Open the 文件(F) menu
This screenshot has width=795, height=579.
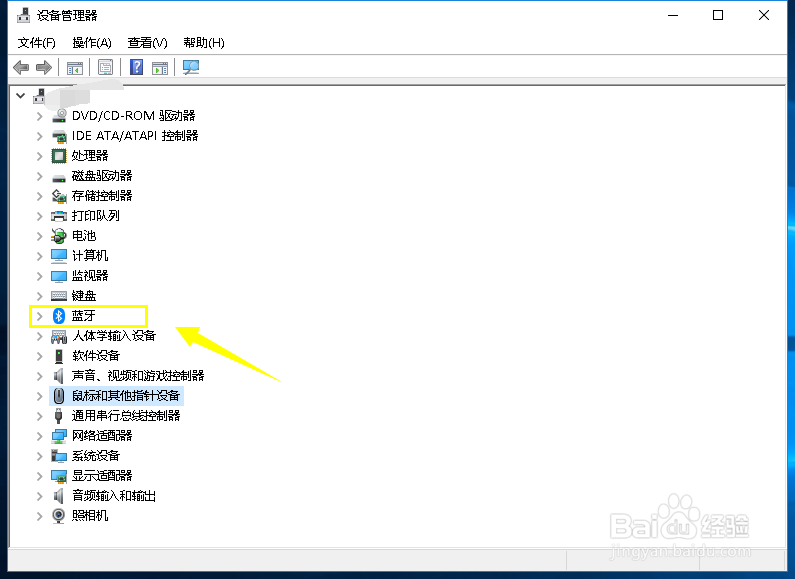(37, 43)
